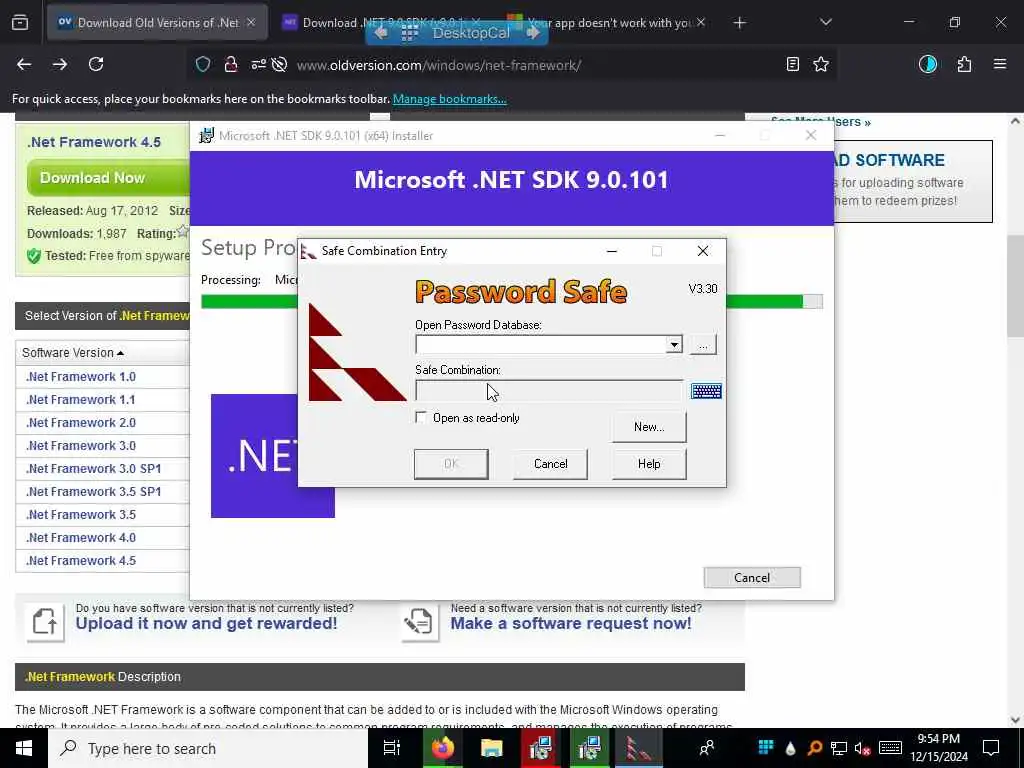Click Make a software request now
This screenshot has height=768, width=1024.
(571, 623)
